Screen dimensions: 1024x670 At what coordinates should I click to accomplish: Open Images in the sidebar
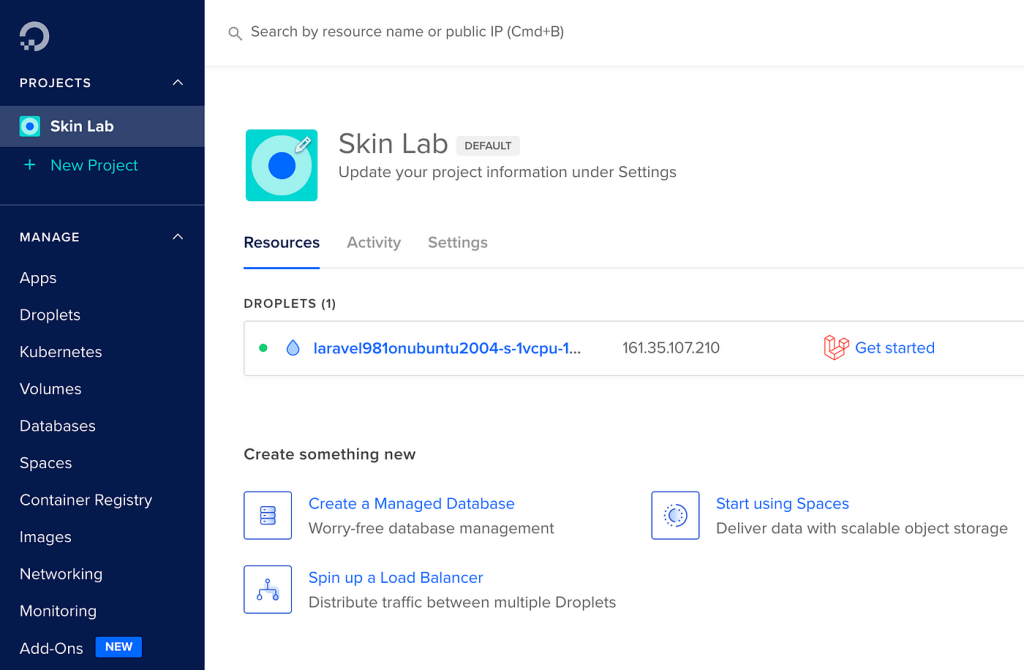click(x=46, y=537)
